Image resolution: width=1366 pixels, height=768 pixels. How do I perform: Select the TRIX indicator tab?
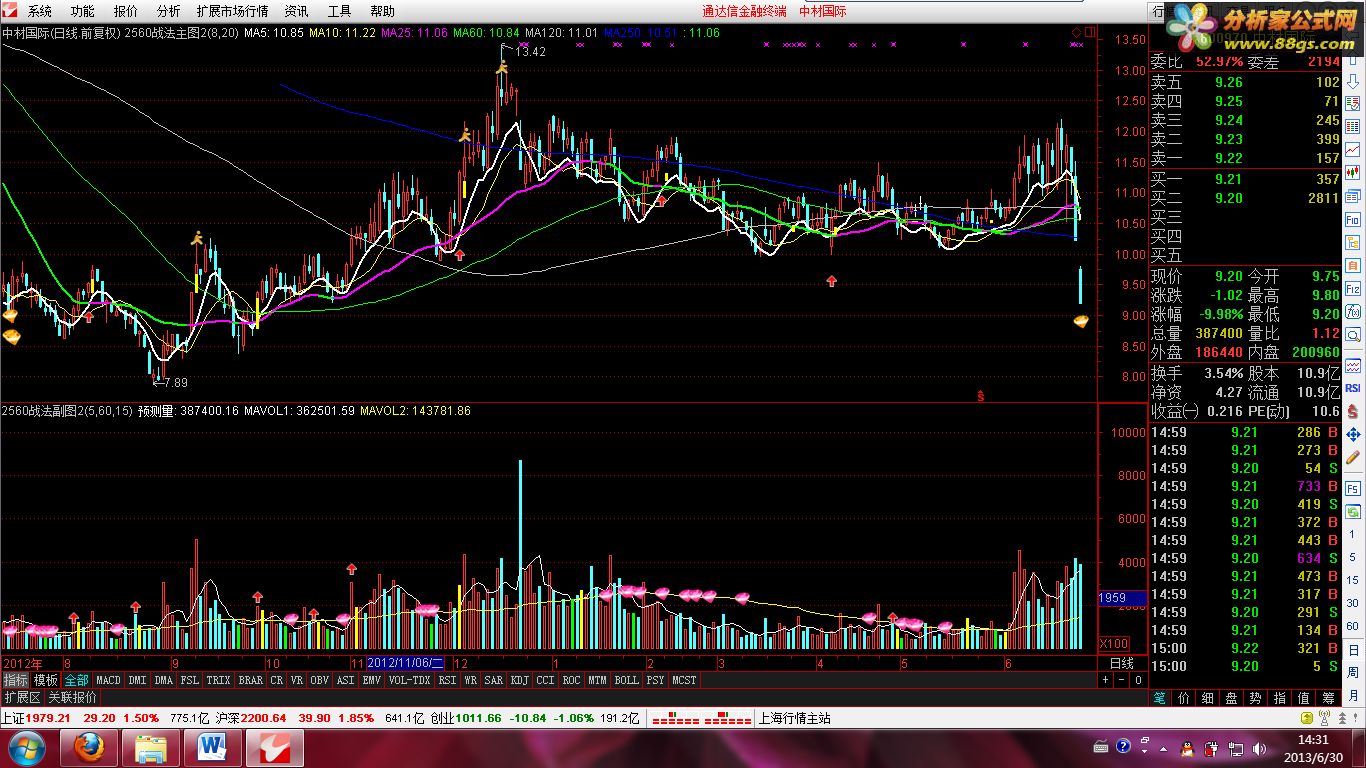218,680
